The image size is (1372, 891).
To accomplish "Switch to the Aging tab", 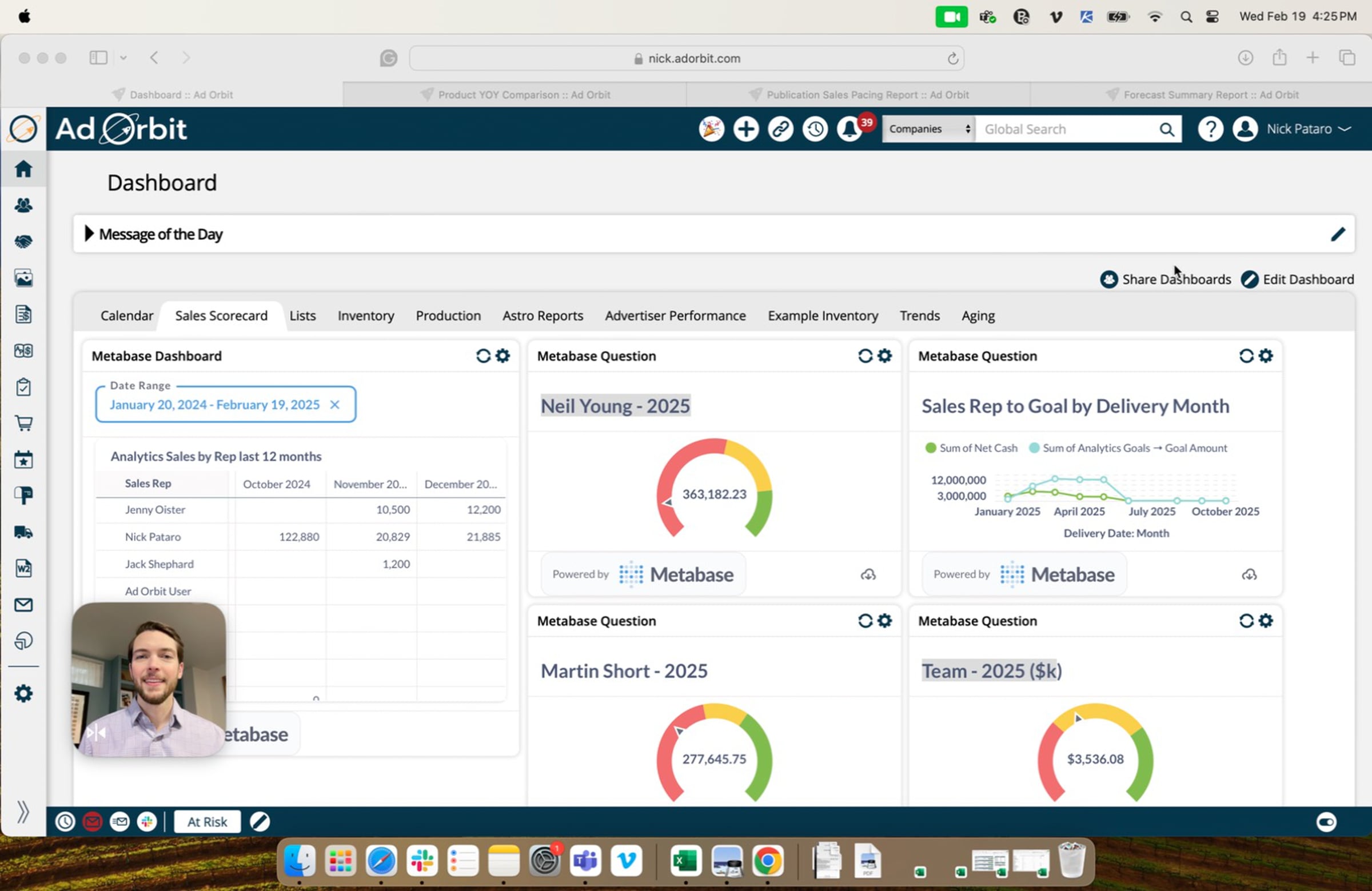I will 978,316.
